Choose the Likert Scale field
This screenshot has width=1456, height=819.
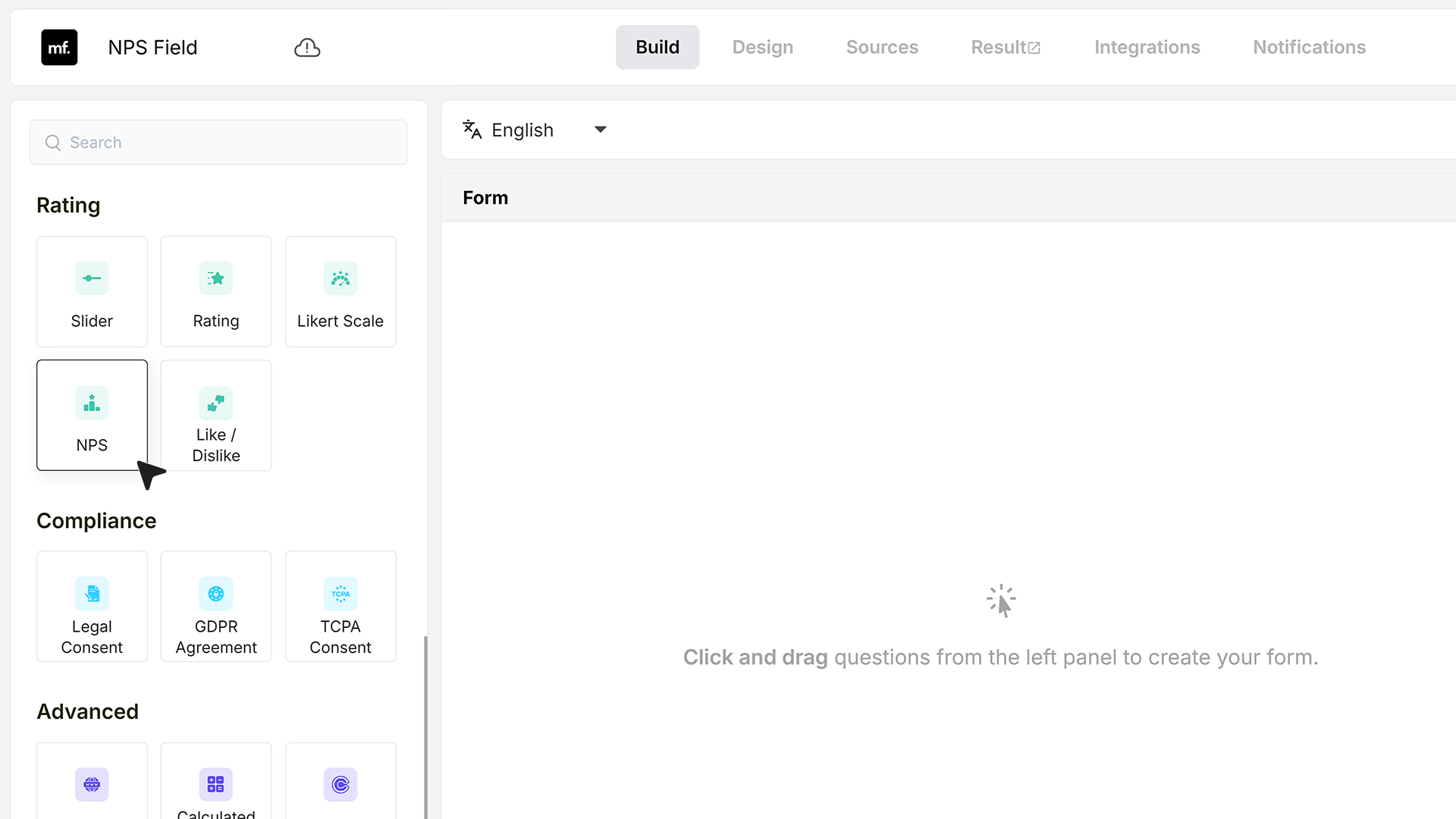pos(340,291)
